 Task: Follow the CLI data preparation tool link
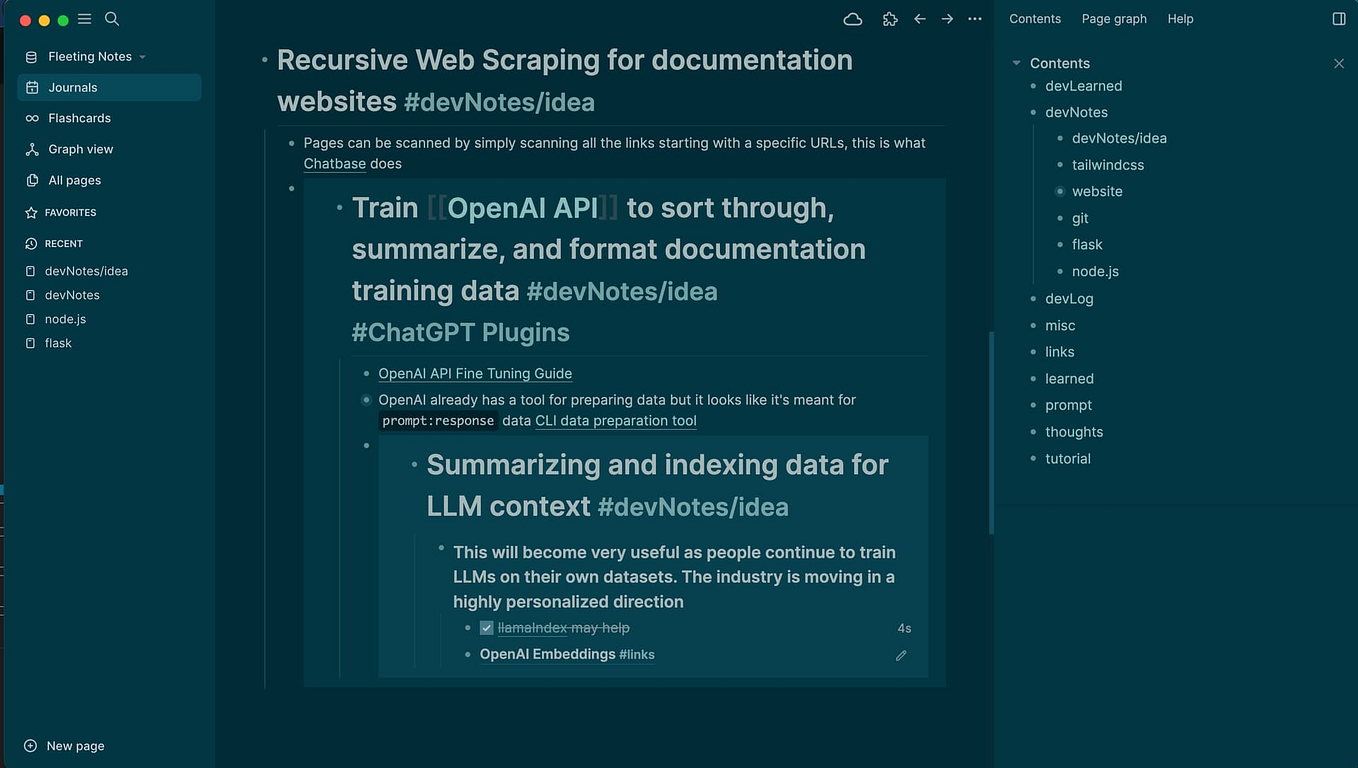click(x=616, y=421)
